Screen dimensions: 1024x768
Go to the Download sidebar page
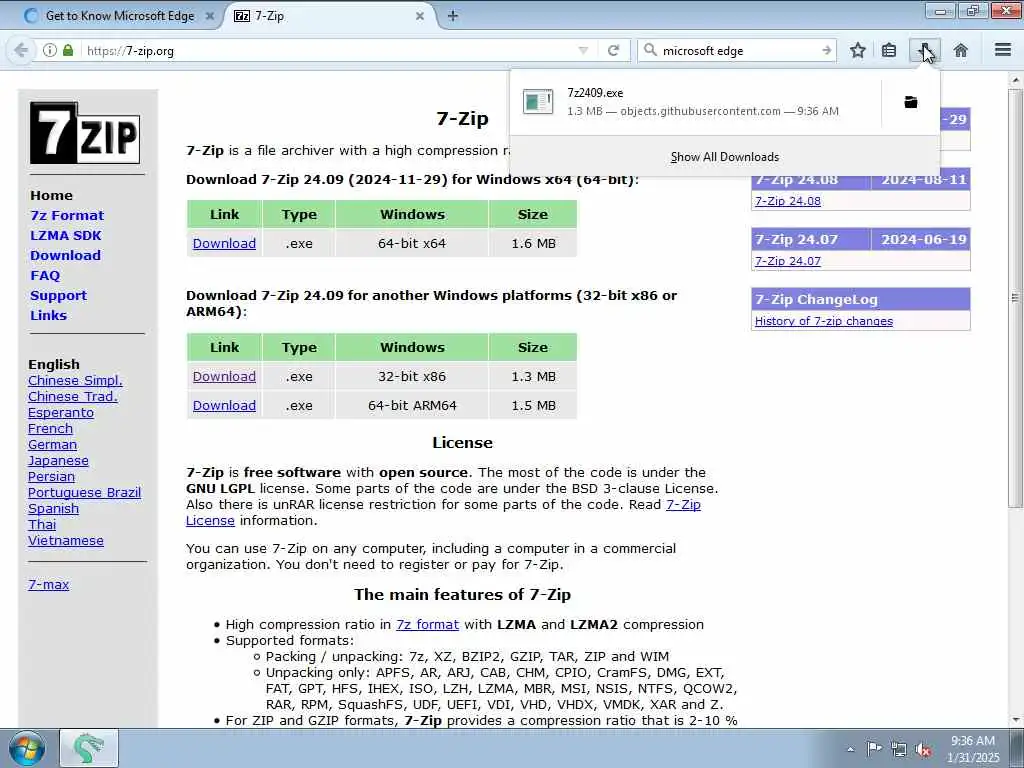click(x=65, y=255)
